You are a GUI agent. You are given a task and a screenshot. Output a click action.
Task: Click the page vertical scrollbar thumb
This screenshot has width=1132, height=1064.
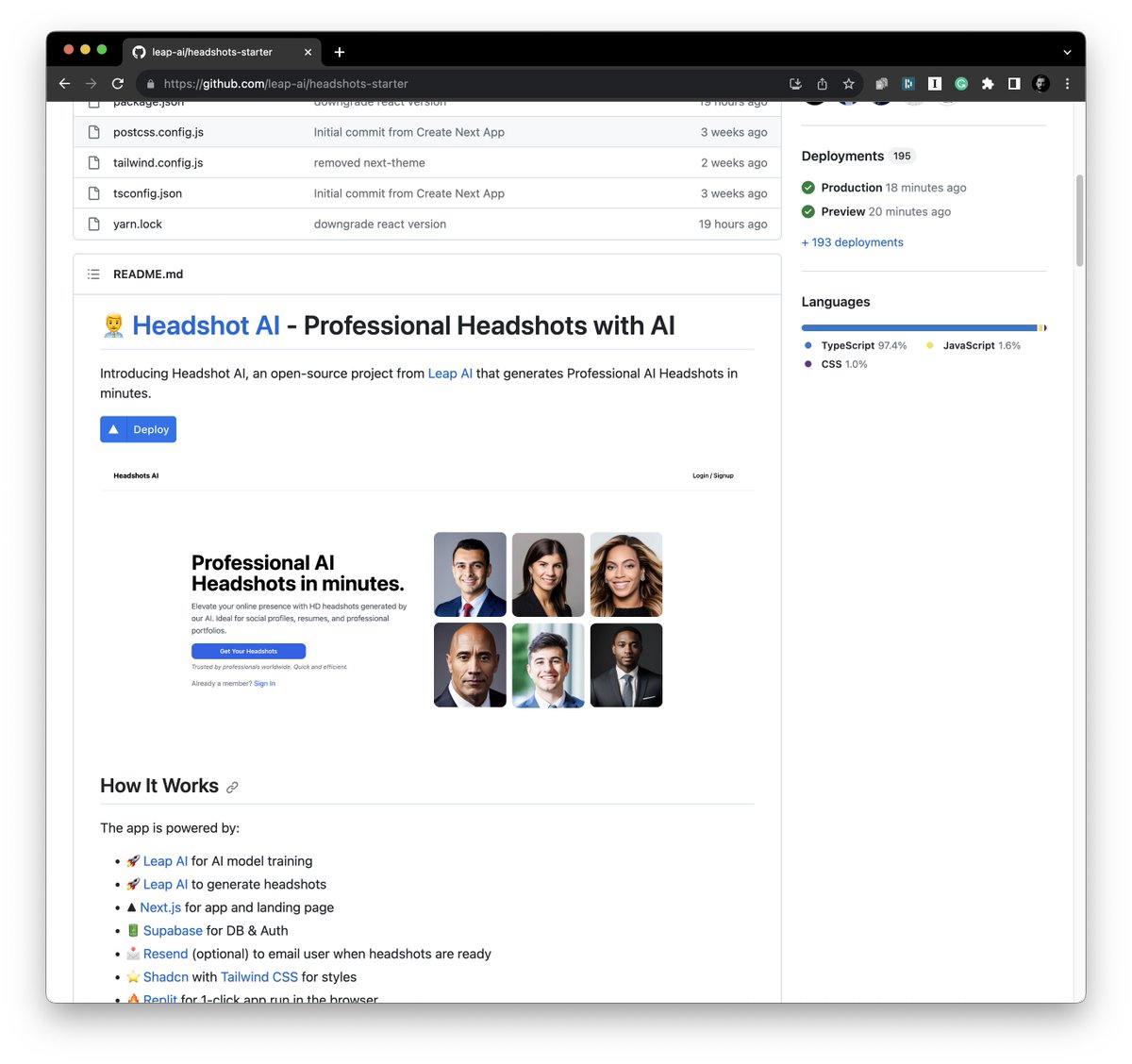[1079, 221]
